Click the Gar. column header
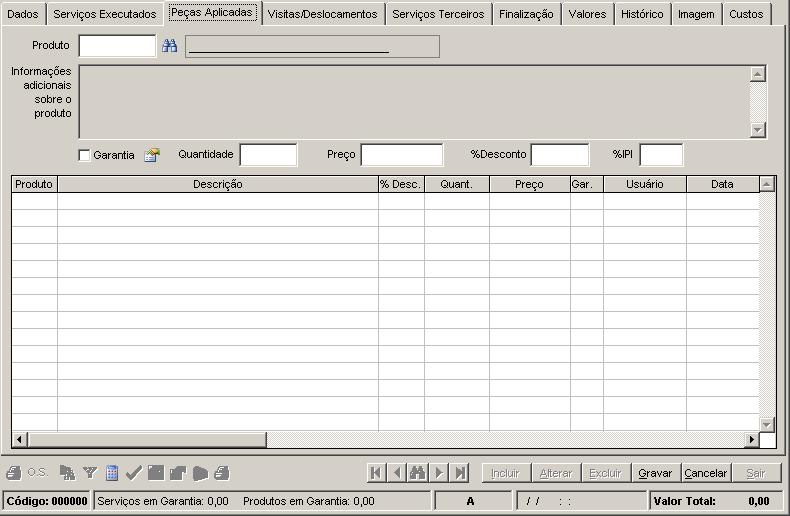This screenshot has width=790, height=516. [x=587, y=184]
